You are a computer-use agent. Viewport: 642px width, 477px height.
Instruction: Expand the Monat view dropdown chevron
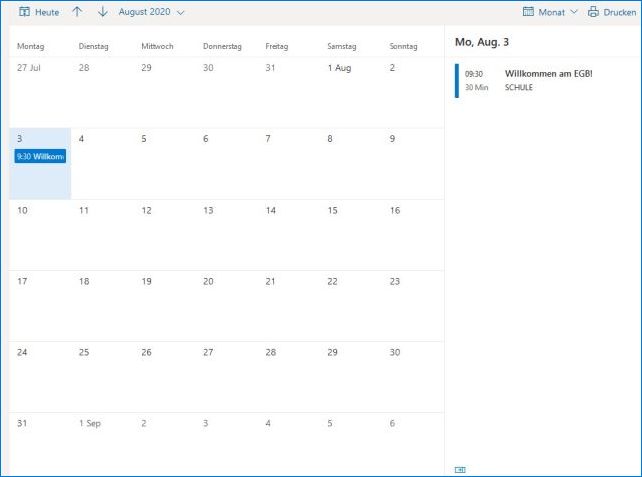tap(574, 12)
